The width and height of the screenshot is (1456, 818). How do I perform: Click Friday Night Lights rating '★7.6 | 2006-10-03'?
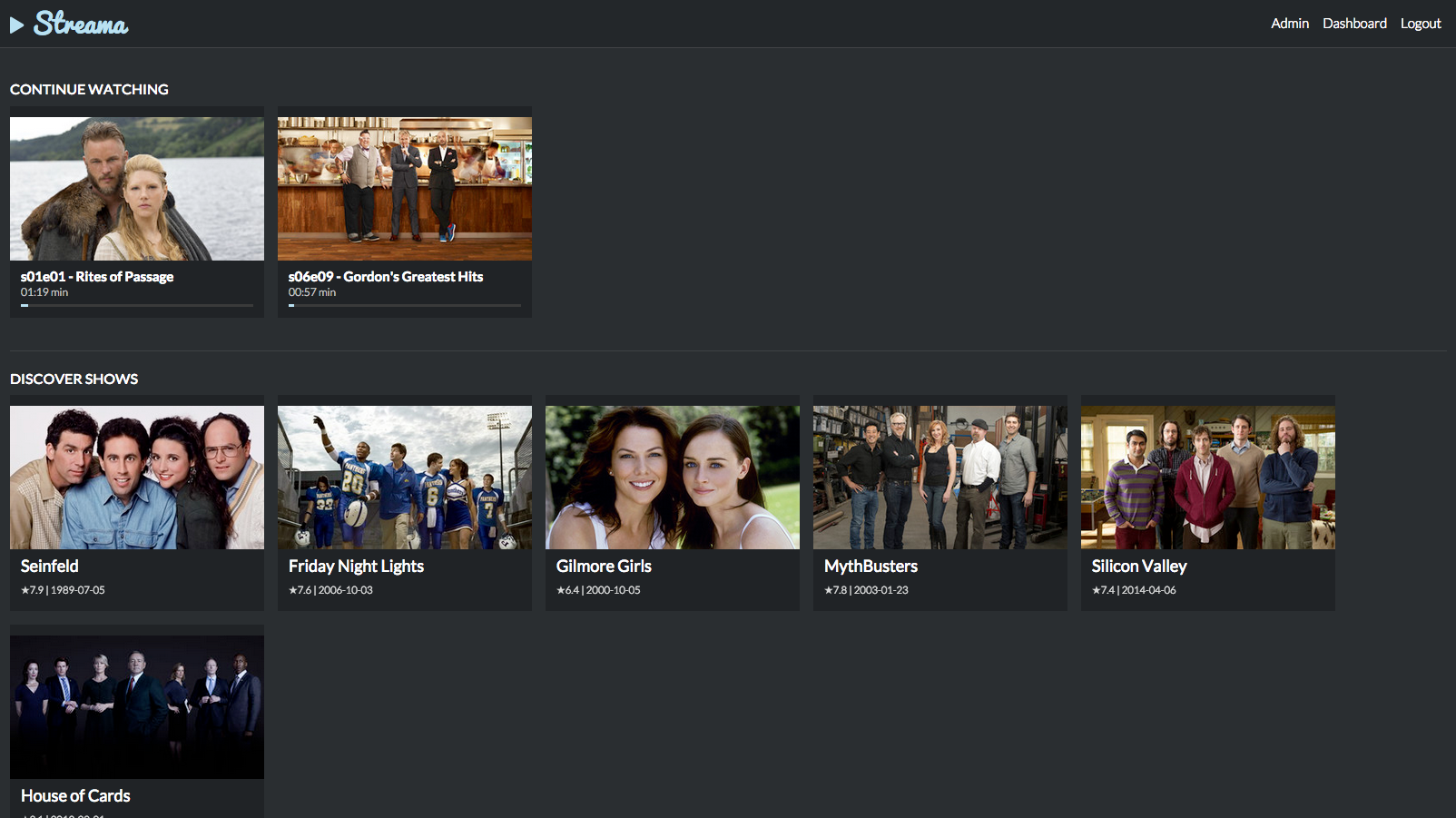(x=330, y=590)
